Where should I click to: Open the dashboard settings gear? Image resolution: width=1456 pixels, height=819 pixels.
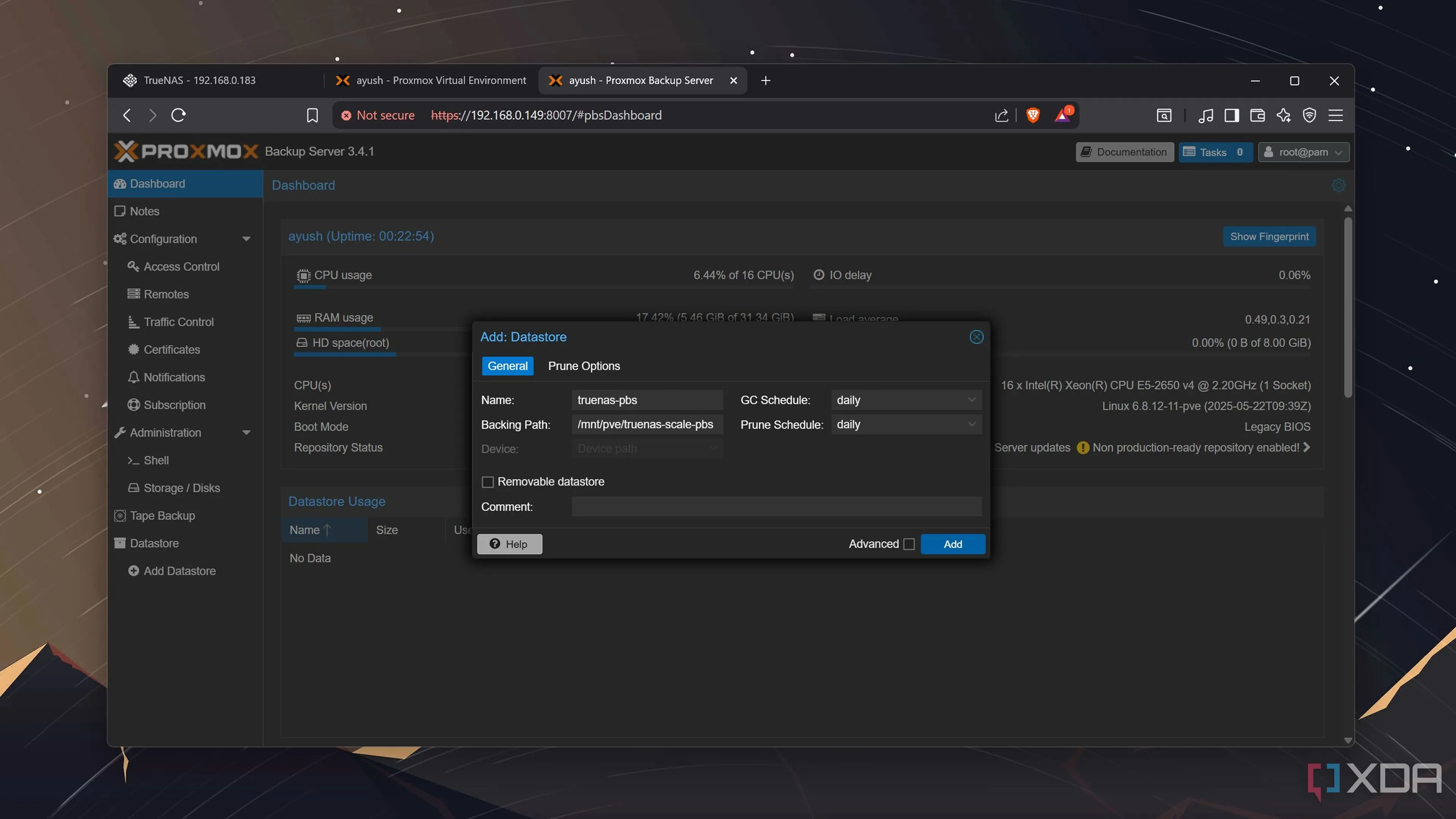coord(1338,185)
